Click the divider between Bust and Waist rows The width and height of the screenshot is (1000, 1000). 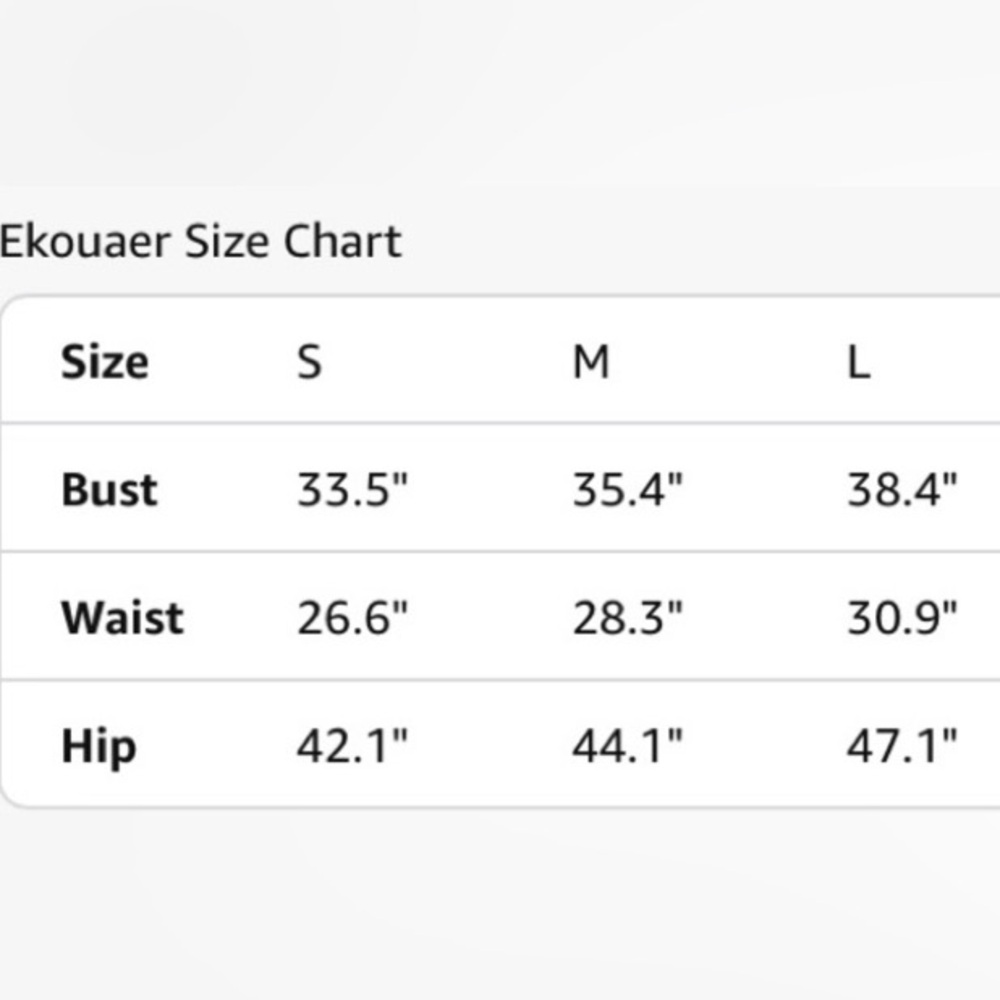click(500, 551)
